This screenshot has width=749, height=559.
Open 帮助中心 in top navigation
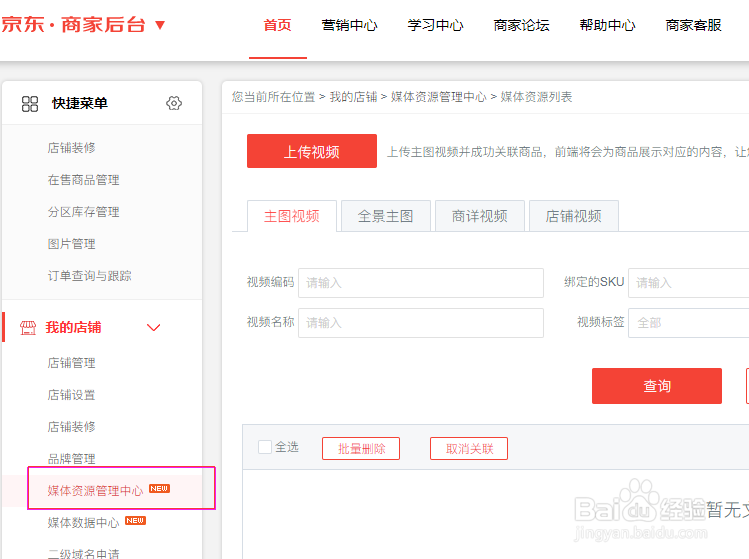click(607, 25)
